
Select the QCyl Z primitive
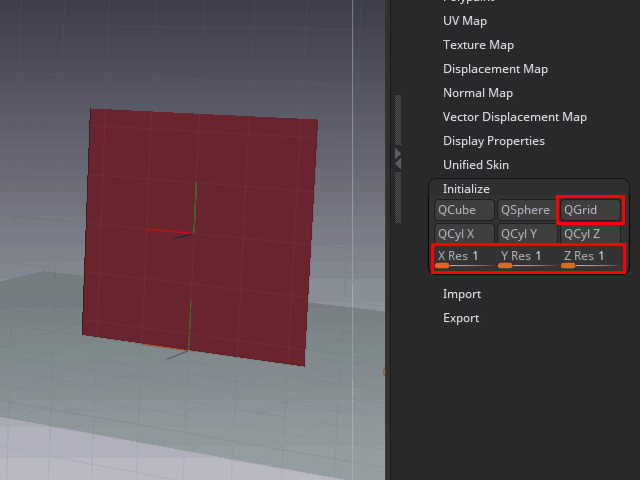click(x=590, y=234)
